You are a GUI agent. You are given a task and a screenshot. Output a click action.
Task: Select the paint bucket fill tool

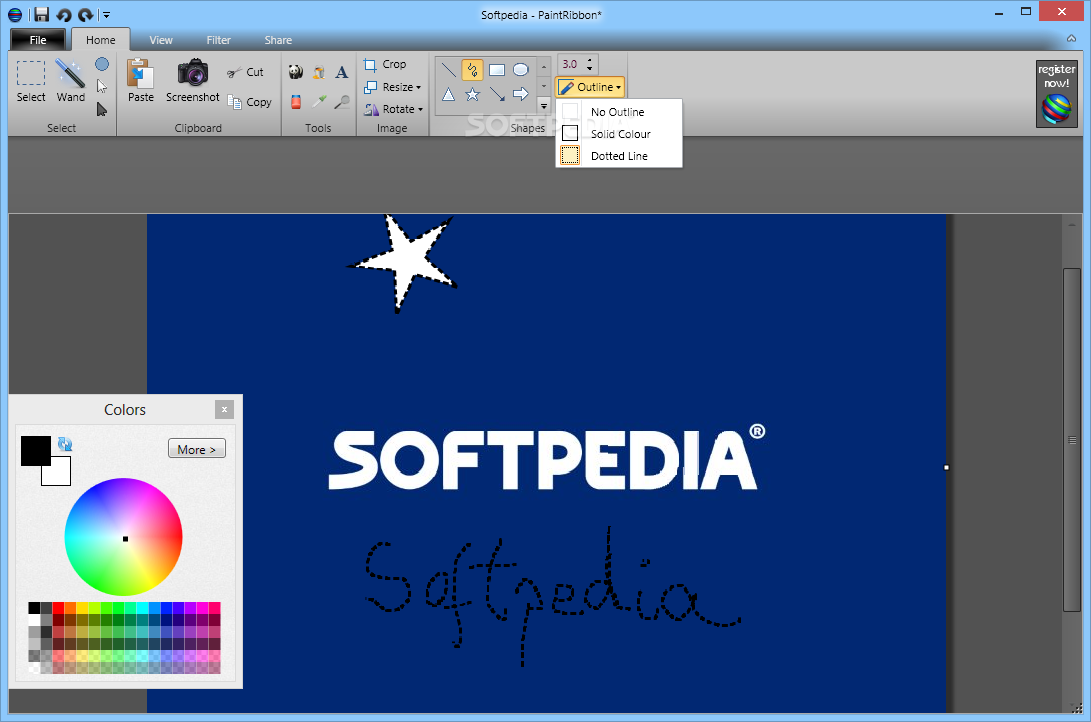tap(319, 72)
